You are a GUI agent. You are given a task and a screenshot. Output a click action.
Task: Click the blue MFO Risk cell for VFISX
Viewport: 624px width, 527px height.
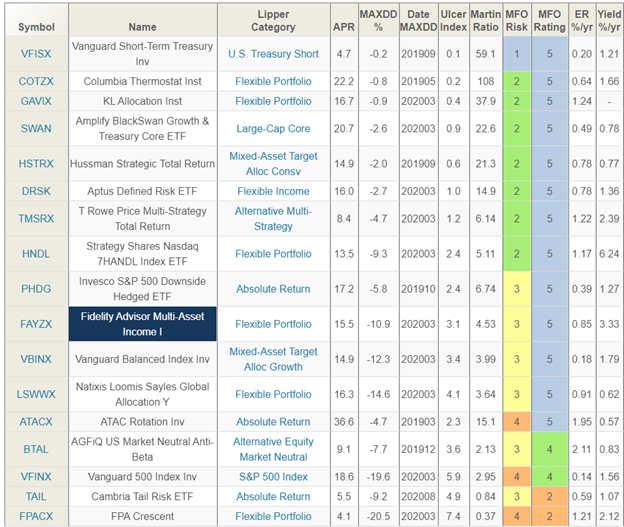point(517,52)
